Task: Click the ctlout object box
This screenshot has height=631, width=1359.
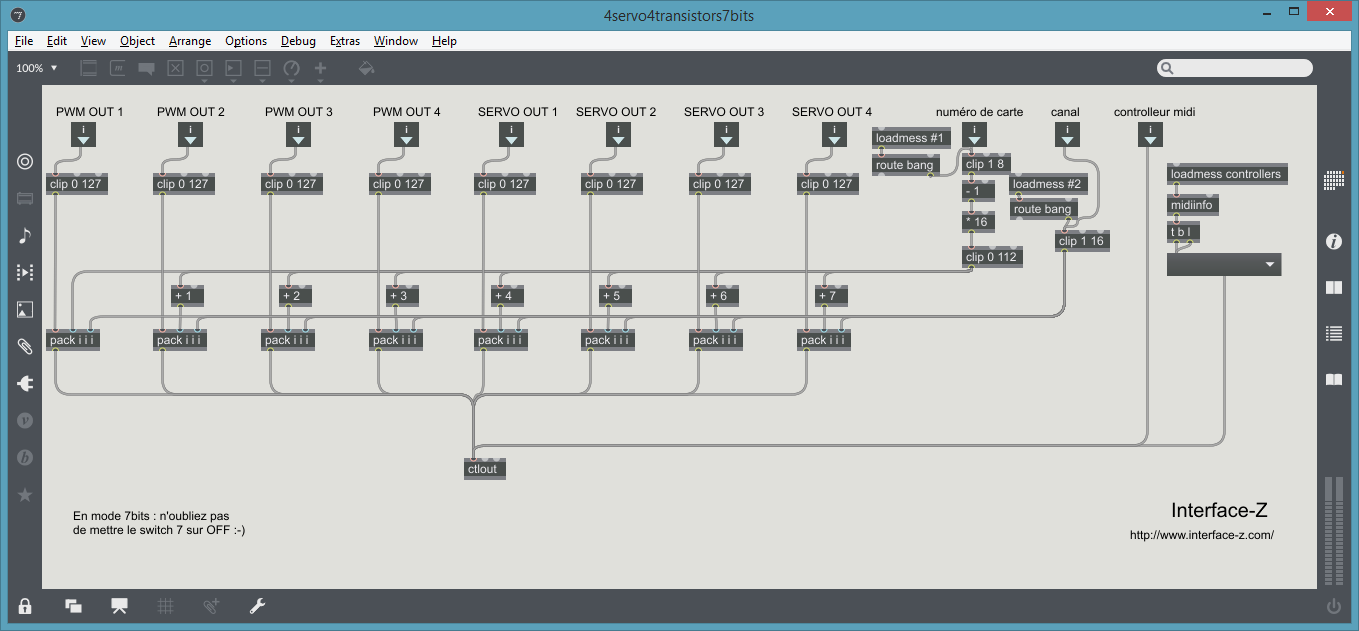Action: click(485, 469)
